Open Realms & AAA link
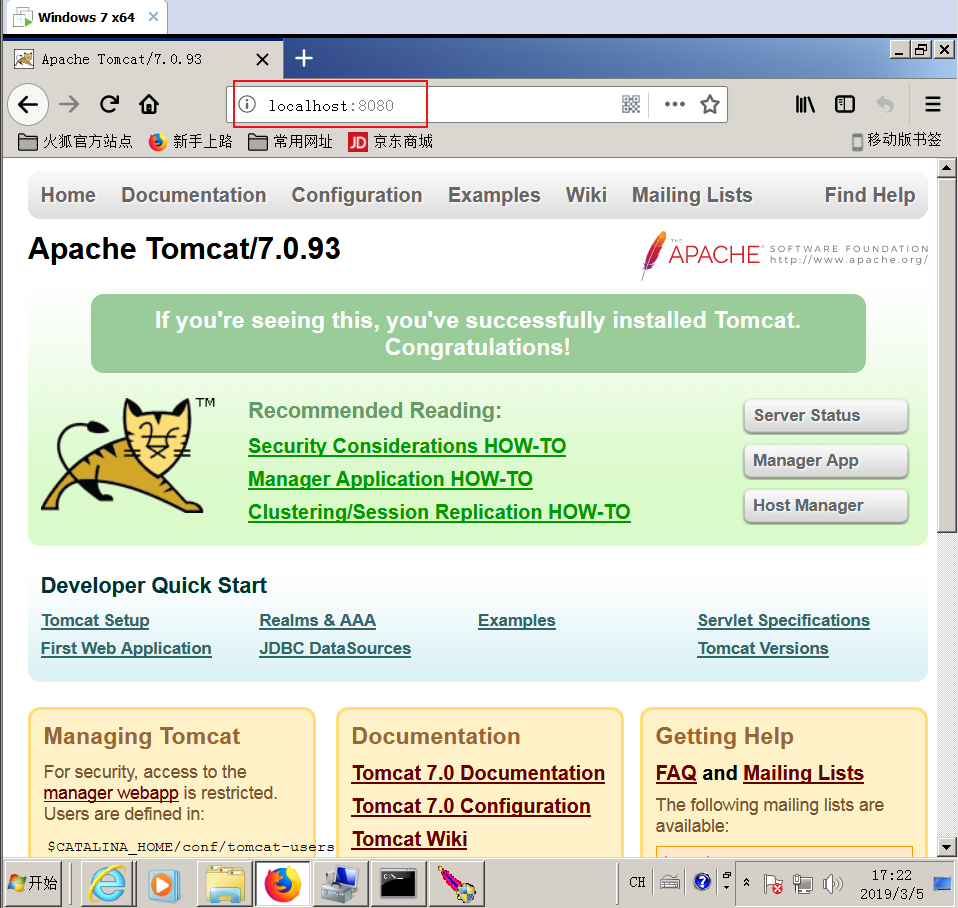This screenshot has width=958, height=908. point(318,620)
